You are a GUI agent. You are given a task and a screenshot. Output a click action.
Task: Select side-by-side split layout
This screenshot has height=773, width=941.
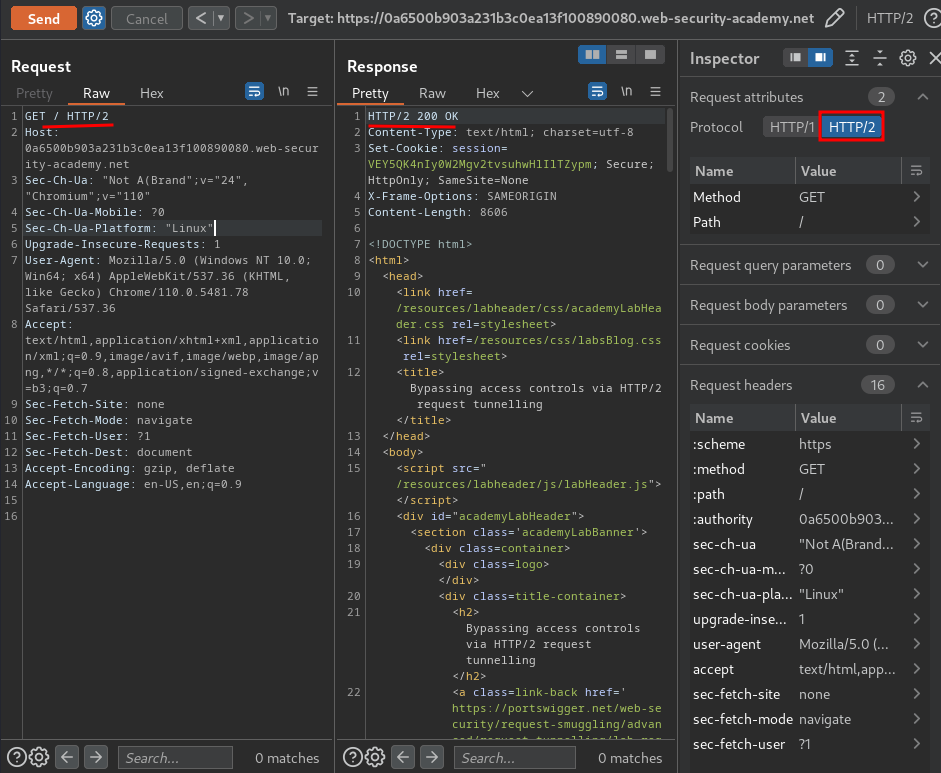click(x=592, y=55)
